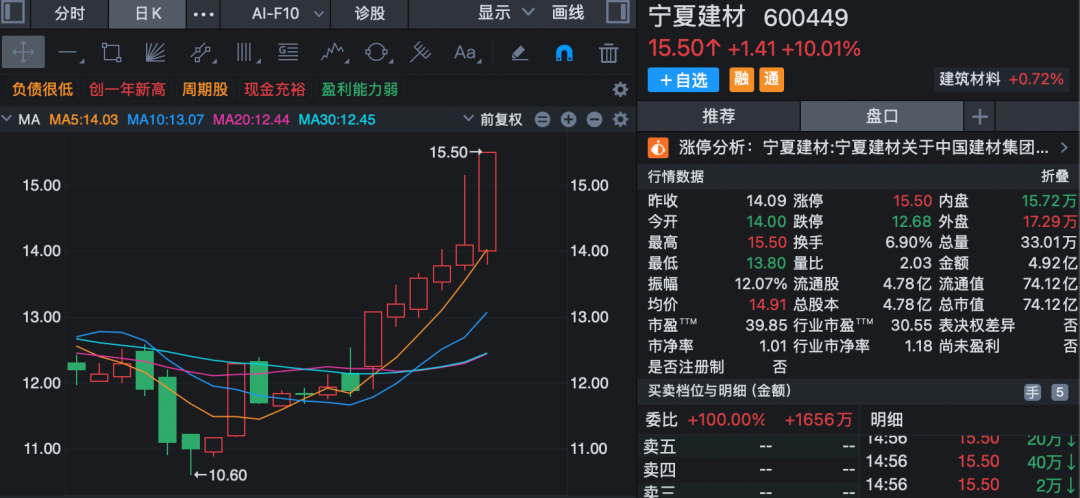The width and height of the screenshot is (1080, 498).
Task: Click the MA10:13.07 indicator label
Action: pos(165,119)
